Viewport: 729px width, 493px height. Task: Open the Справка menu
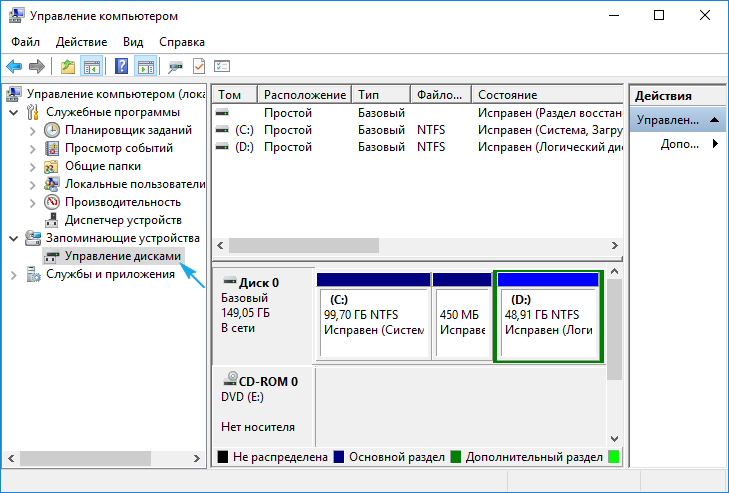[x=182, y=42]
